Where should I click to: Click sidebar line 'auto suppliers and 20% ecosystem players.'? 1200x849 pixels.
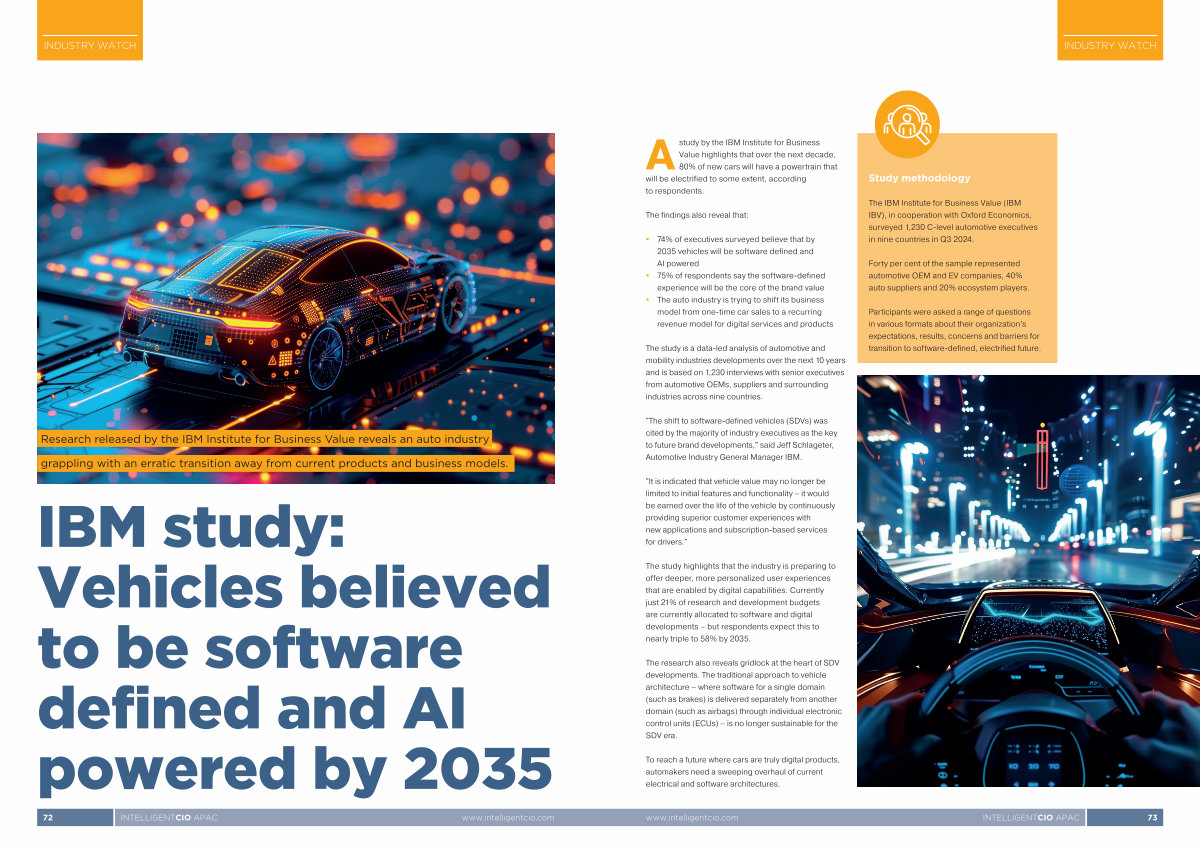949,287
